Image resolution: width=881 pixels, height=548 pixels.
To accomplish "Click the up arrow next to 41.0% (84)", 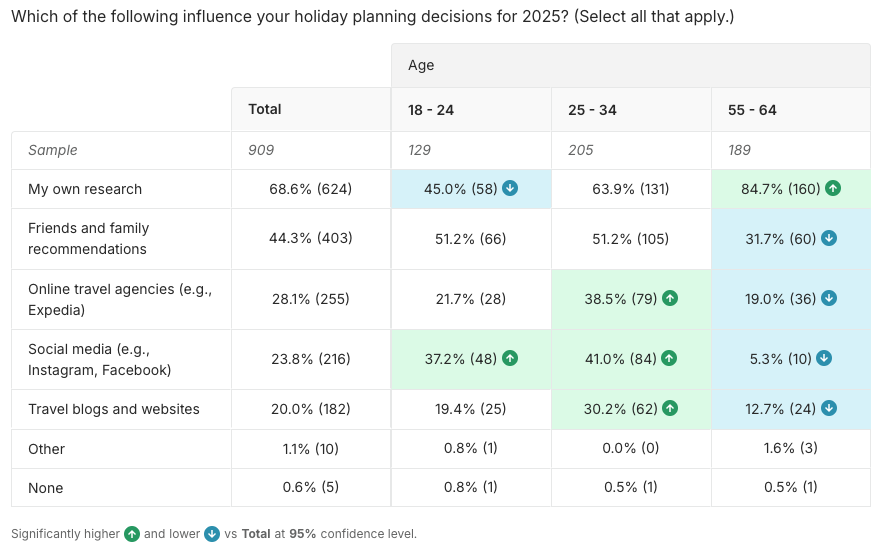I will [x=670, y=358].
